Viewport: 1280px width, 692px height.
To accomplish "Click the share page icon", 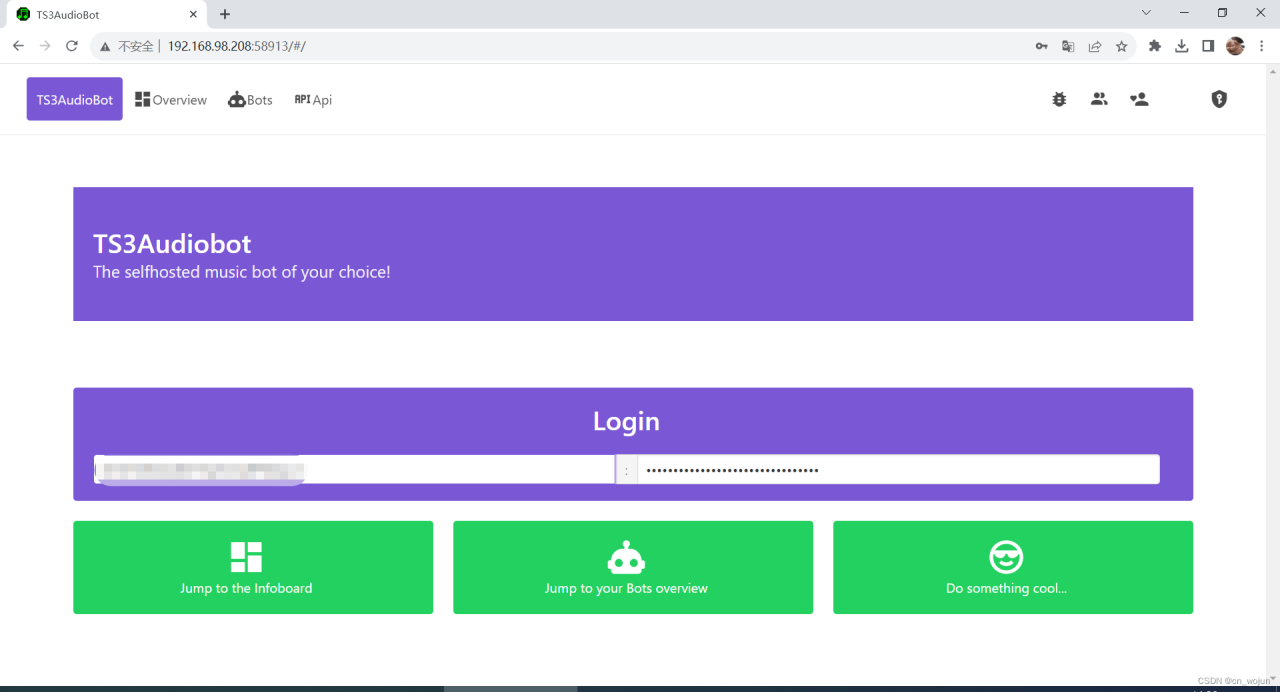I will coord(1095,46).
